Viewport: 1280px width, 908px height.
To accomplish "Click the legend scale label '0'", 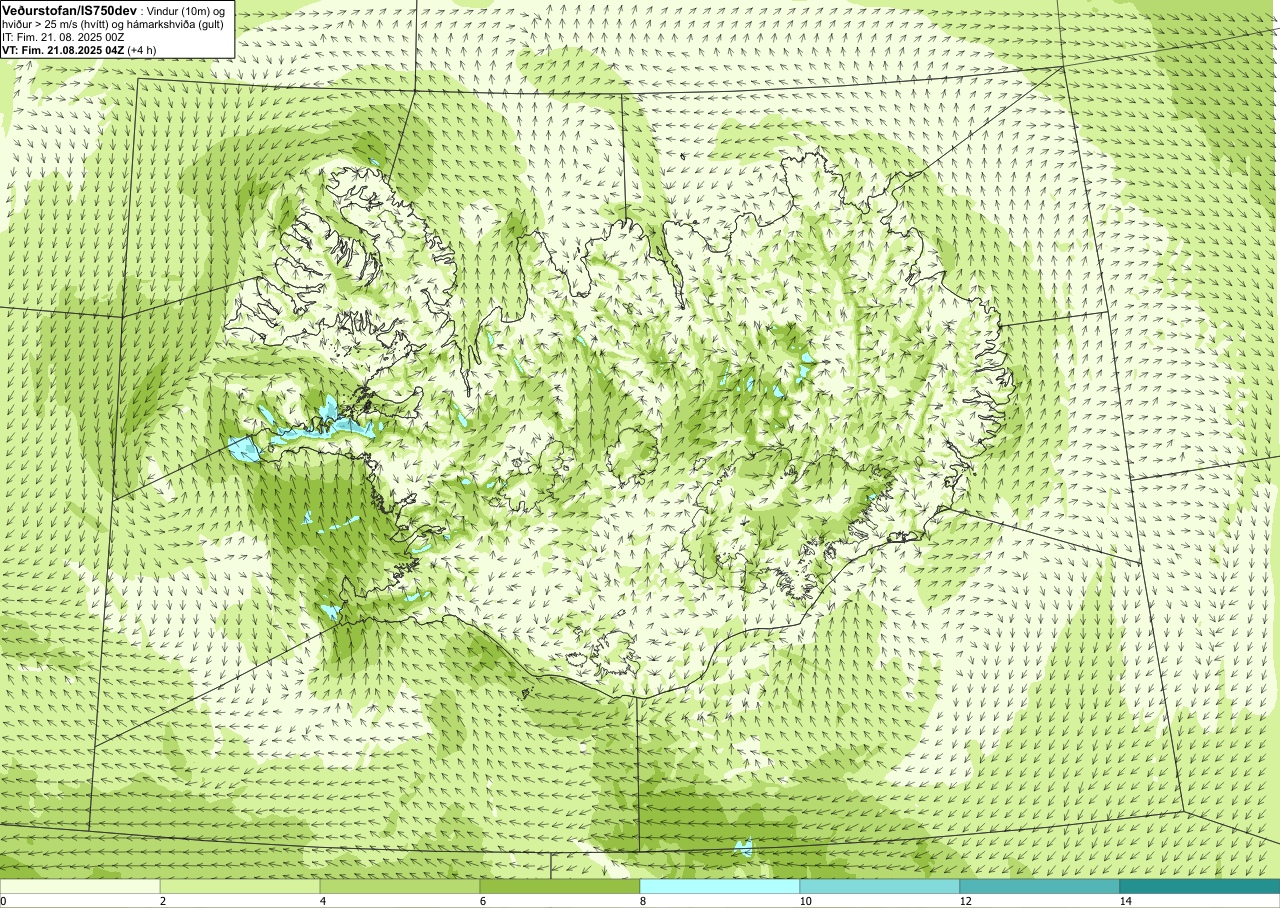I will click(4, 901).
